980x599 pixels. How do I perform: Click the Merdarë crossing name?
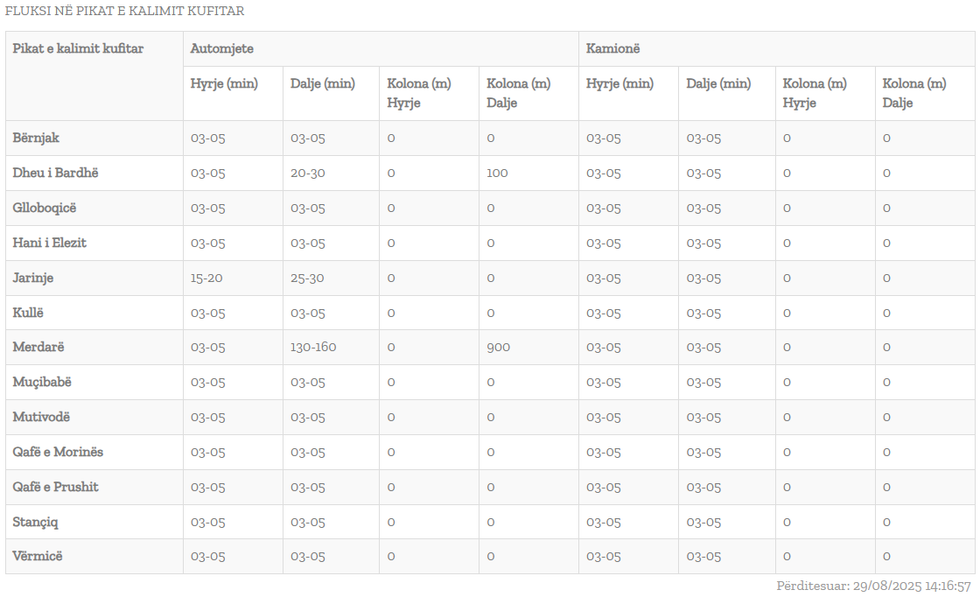38,347
